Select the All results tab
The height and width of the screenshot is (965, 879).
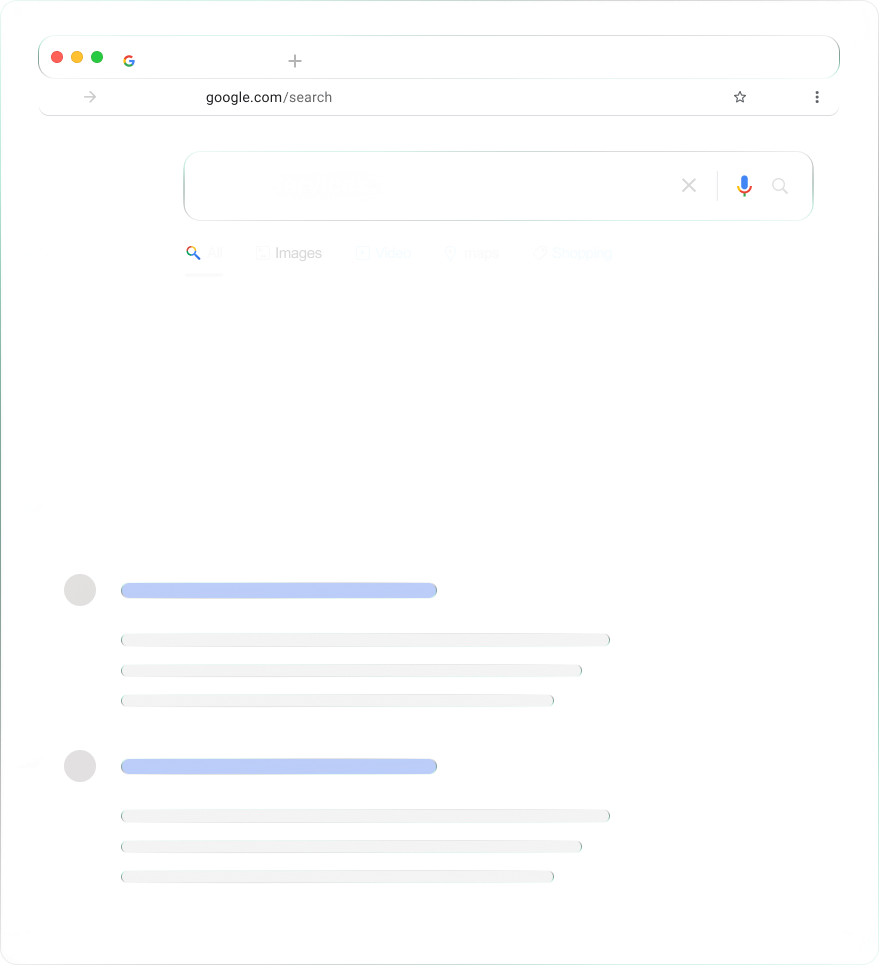[204, 253]
